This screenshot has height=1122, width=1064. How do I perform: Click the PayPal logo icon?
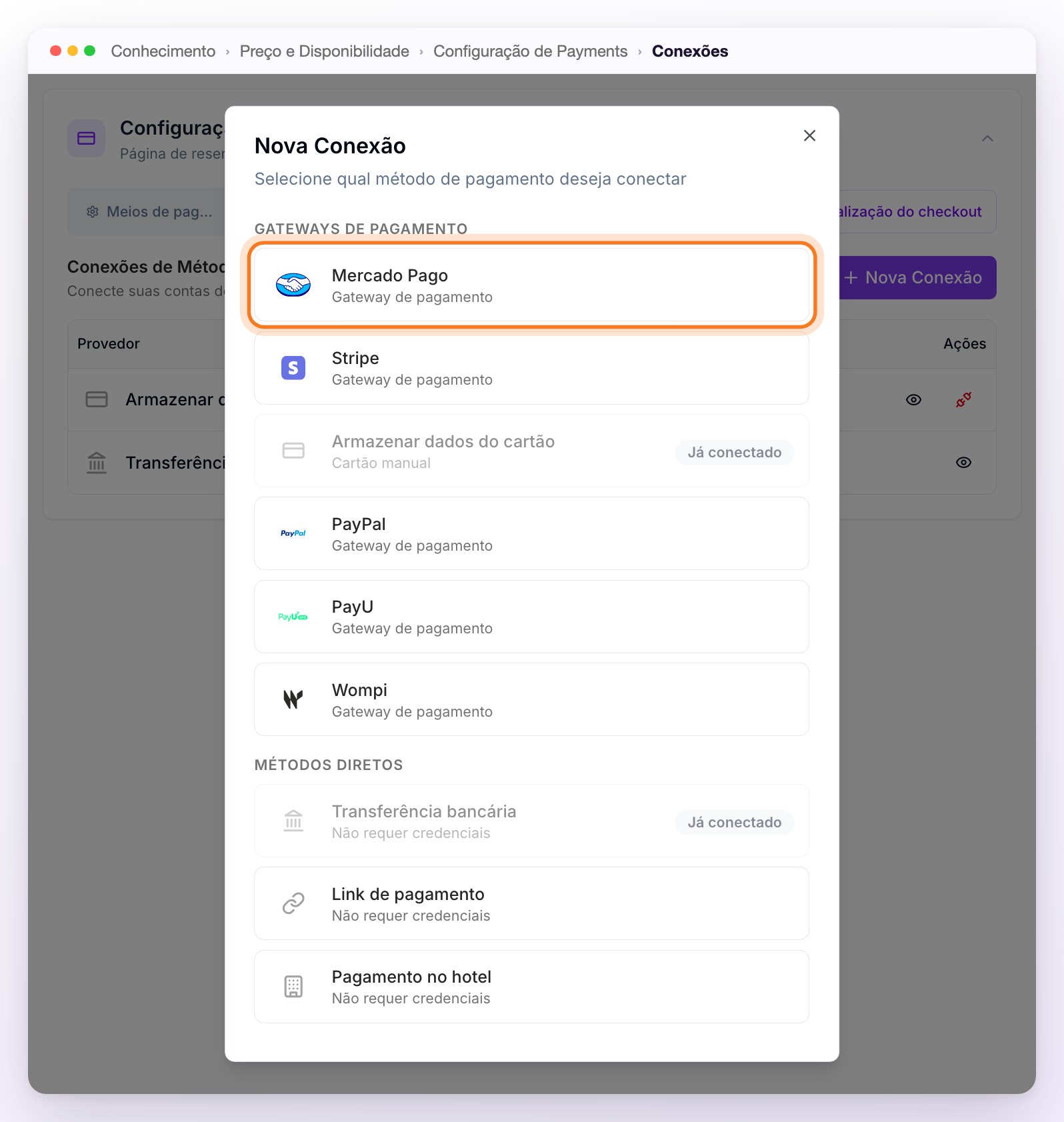(293, 533)
